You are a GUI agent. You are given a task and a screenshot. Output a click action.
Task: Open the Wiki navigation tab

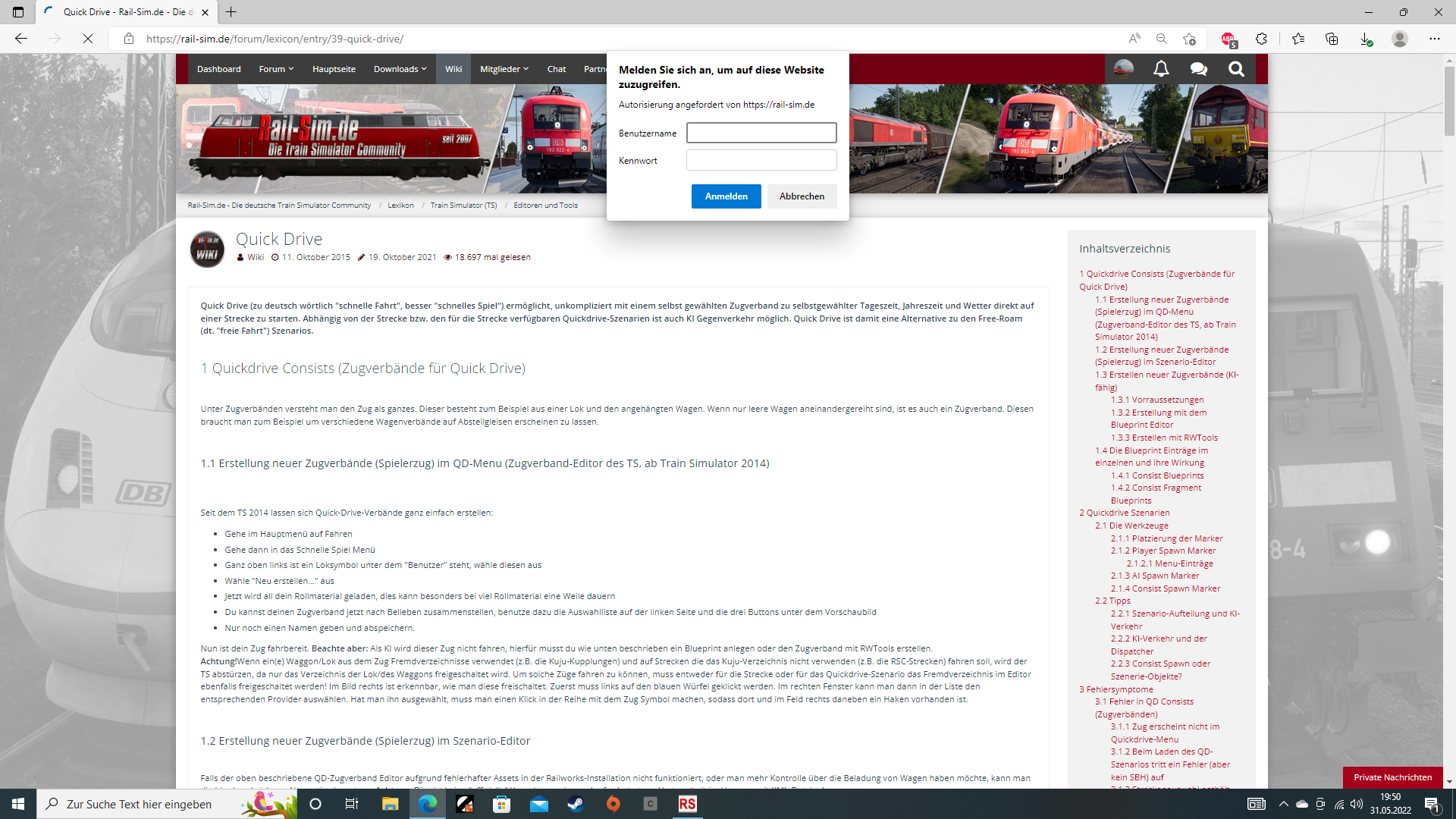[453, 69]
